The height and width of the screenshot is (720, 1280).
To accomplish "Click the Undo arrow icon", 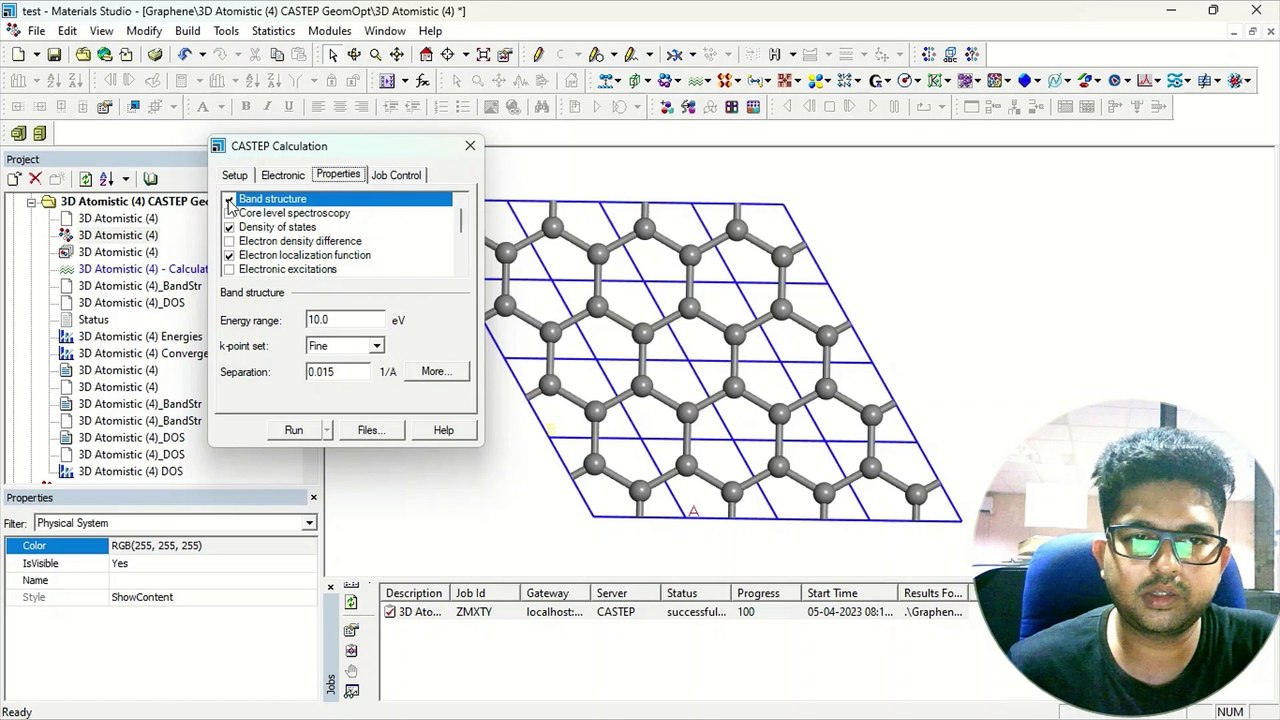I will (x=184, y=55).
